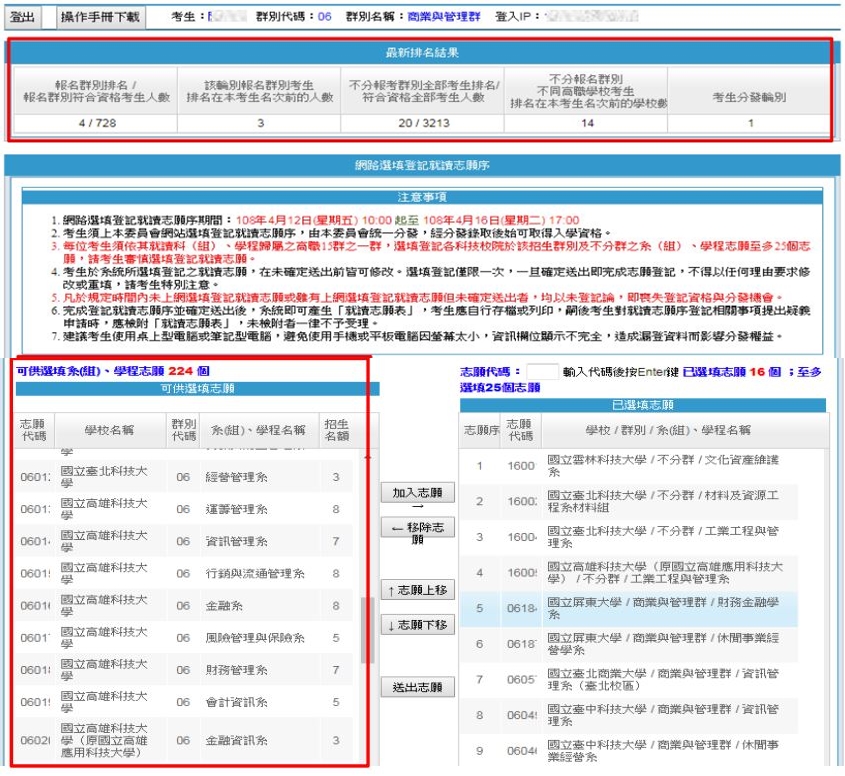Click the ranking value 4 / 728

pyautogui.click(x=97, y=123)
